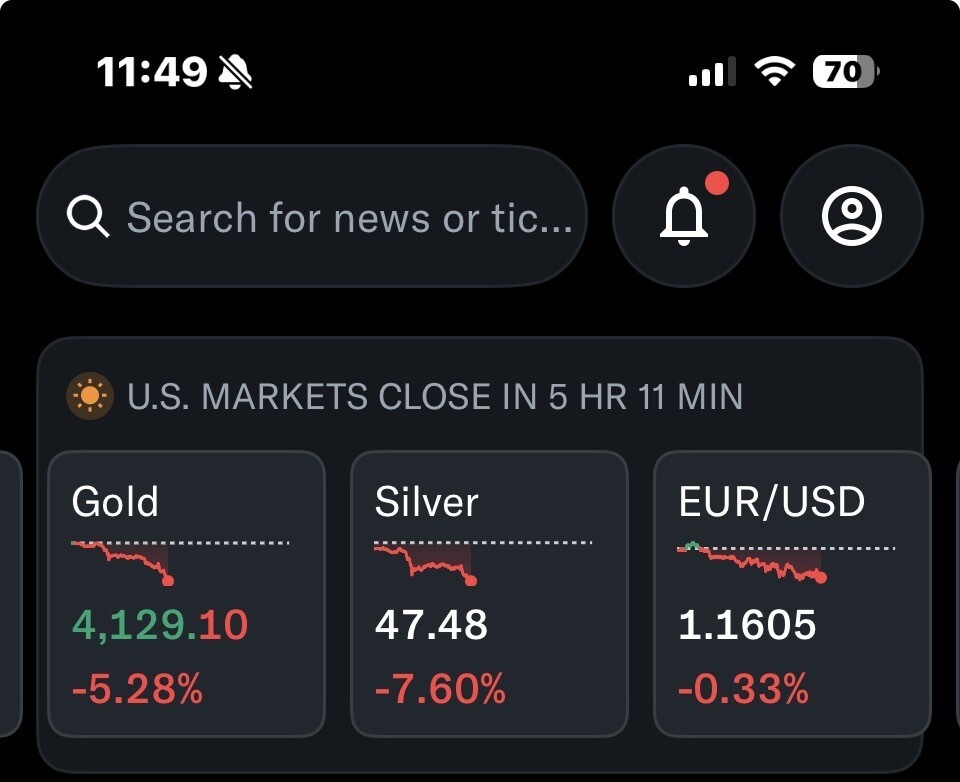Tap the silent mode bell icon in status bar
The image size is (960, 782).
click(236, 71)
